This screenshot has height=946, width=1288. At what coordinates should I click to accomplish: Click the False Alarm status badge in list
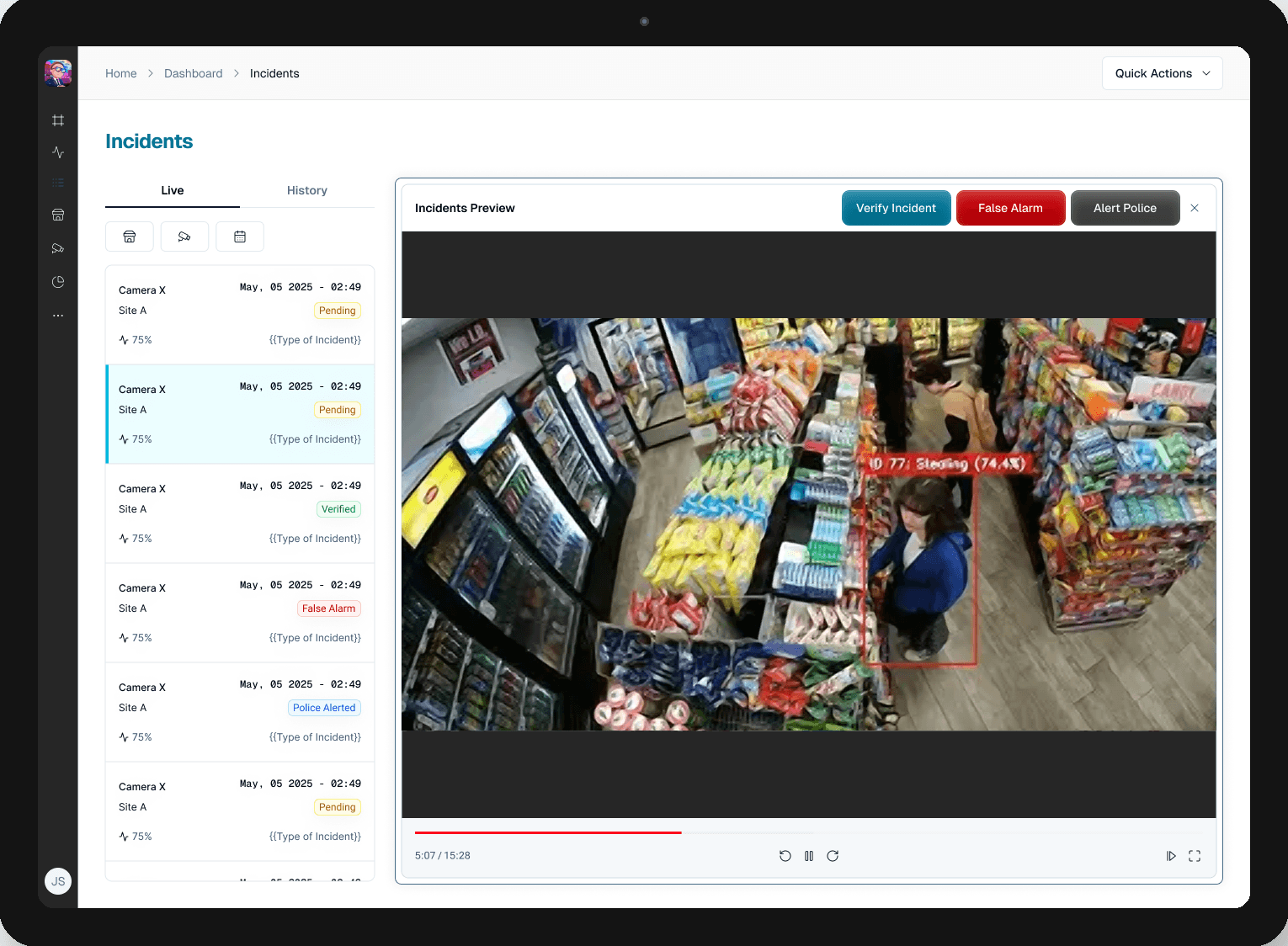329,609
